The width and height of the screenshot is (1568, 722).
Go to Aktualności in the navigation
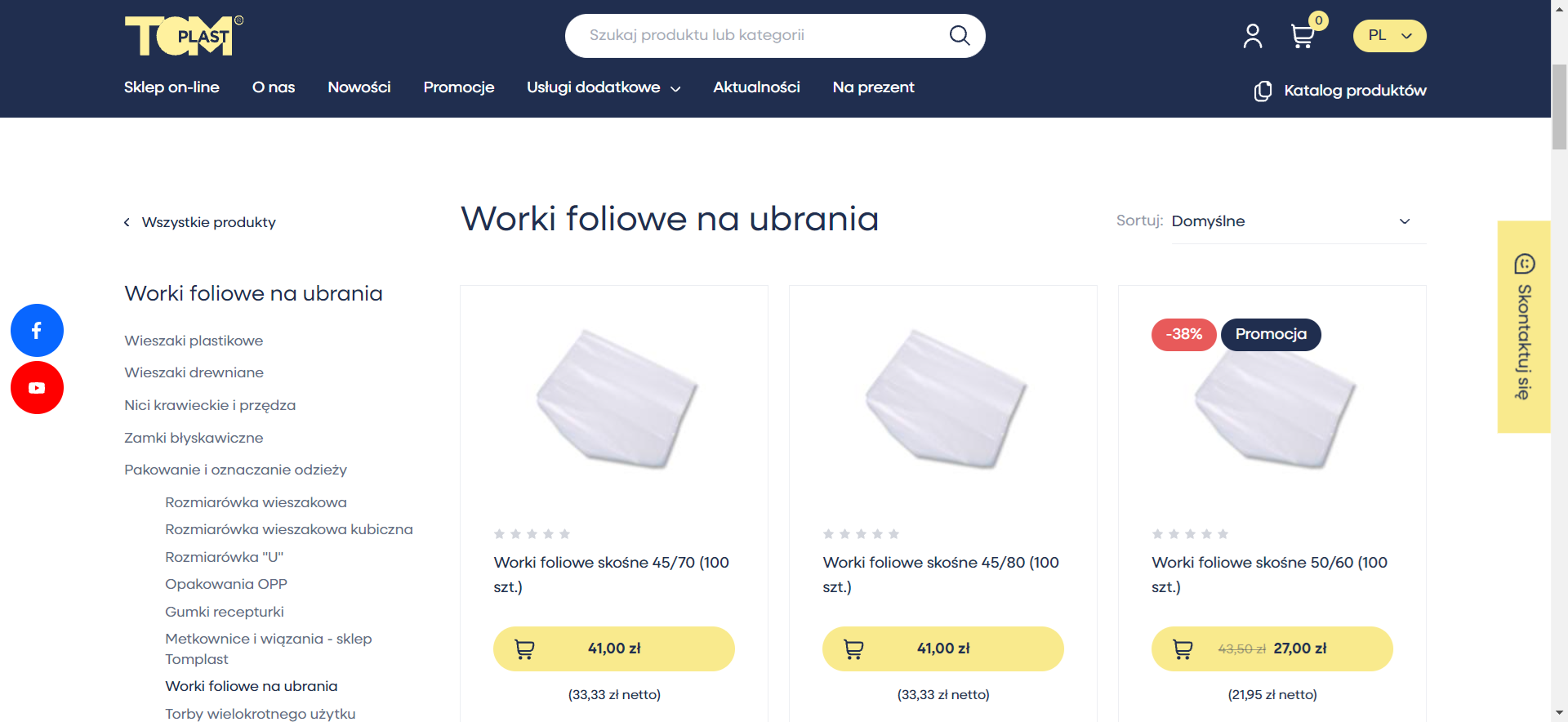pyautogui.click(x=755, y=87)
